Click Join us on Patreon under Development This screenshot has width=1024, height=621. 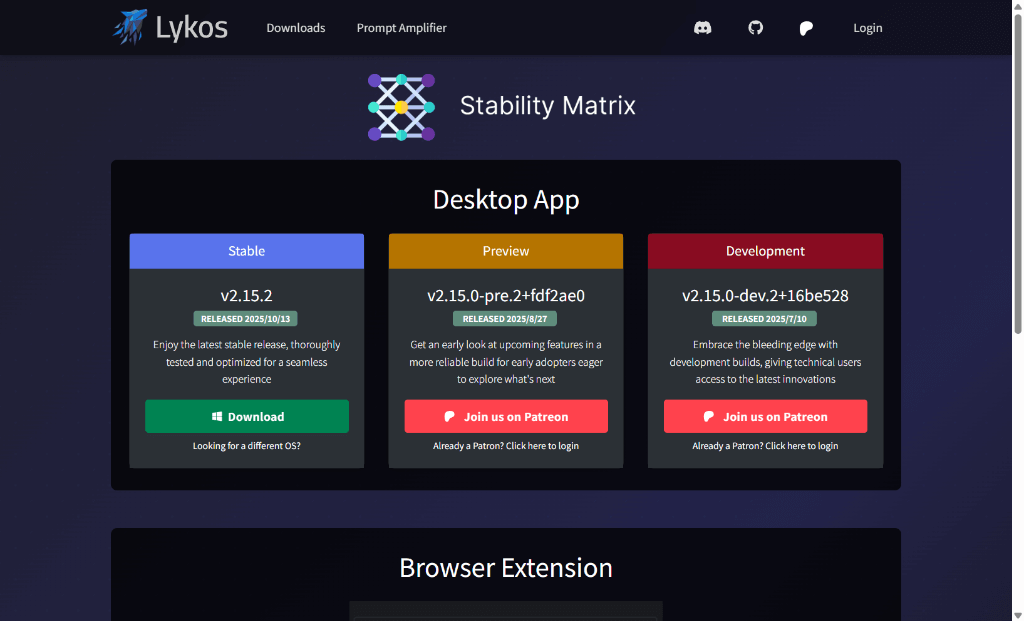point(765,417)
